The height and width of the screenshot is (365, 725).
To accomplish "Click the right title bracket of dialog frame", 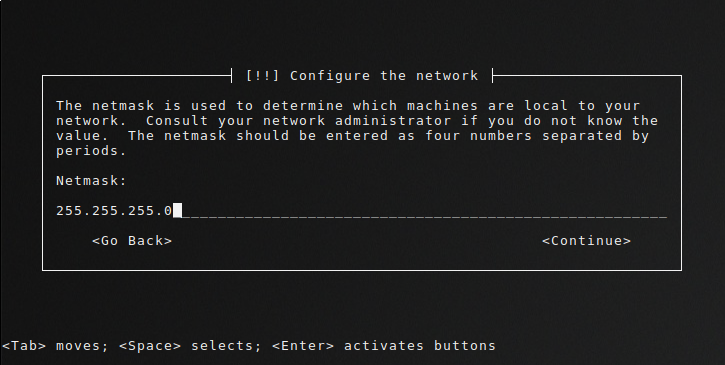I will click(493, 75).
